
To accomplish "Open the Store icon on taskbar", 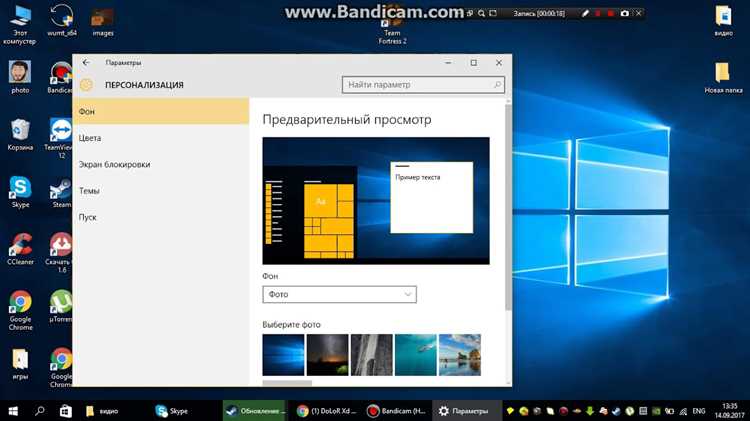I will click(x=66, y=411).
